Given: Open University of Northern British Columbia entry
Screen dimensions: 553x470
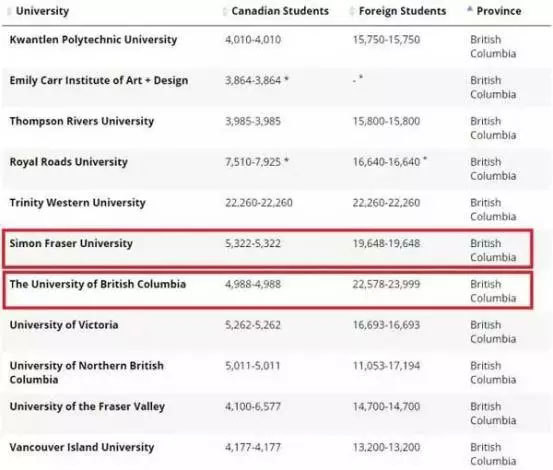Looking at the screenshot, I should [x=87, y=373].
